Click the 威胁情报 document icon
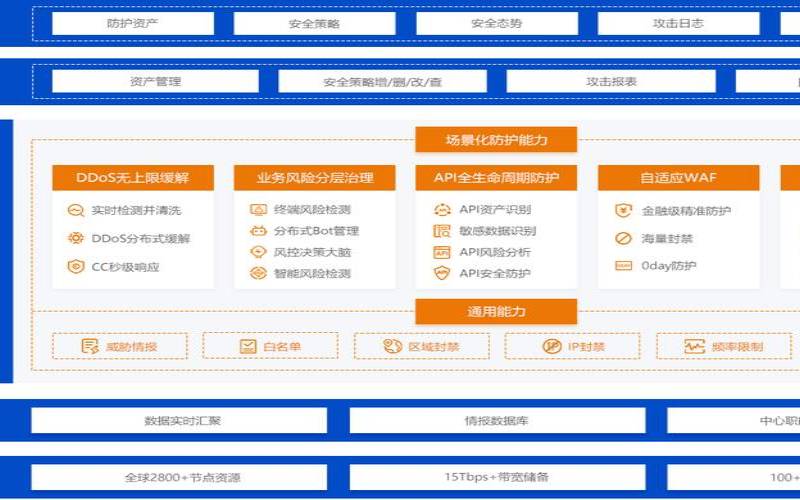 [90, 346]
